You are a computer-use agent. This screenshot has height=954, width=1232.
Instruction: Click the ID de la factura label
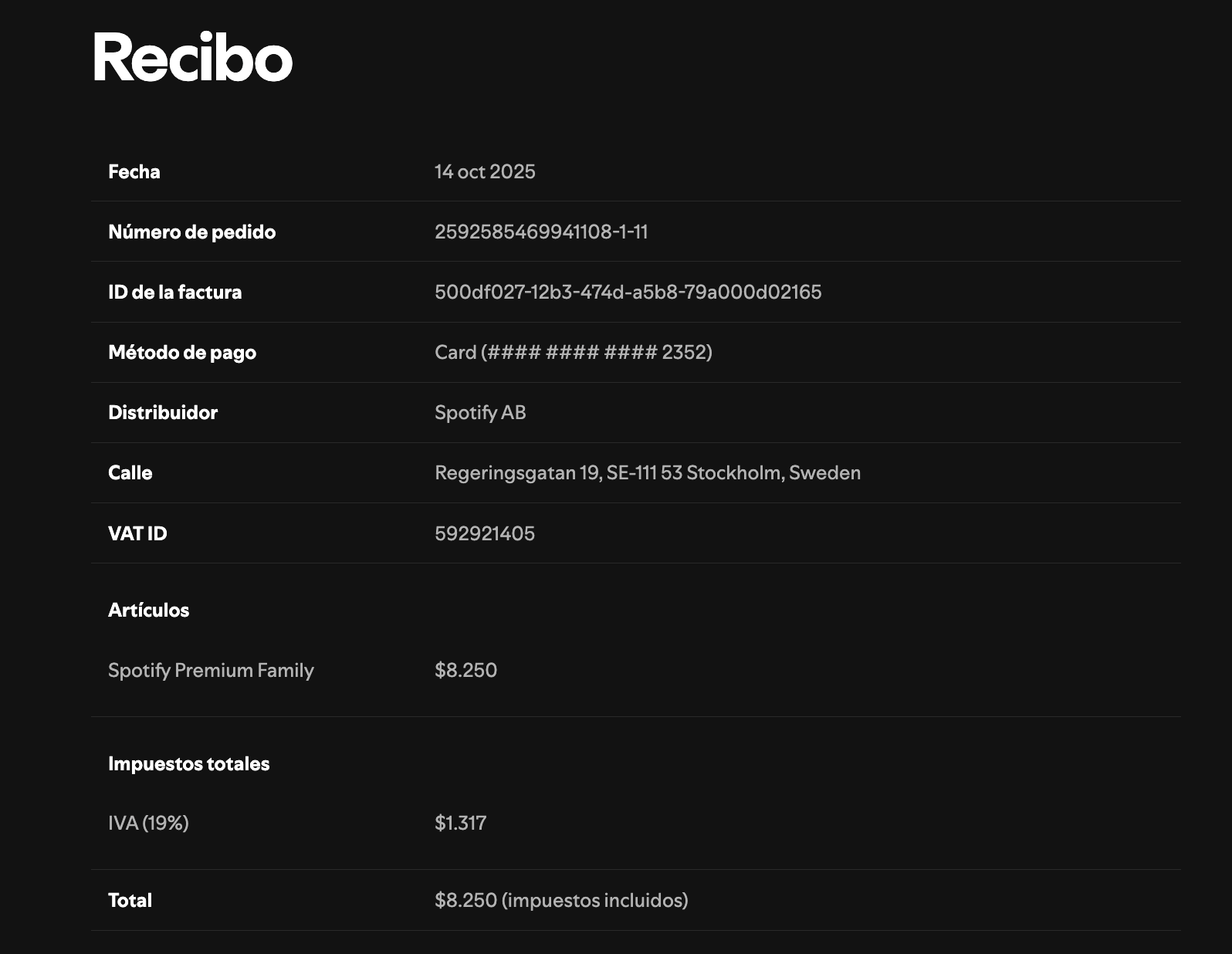(174, 292)
